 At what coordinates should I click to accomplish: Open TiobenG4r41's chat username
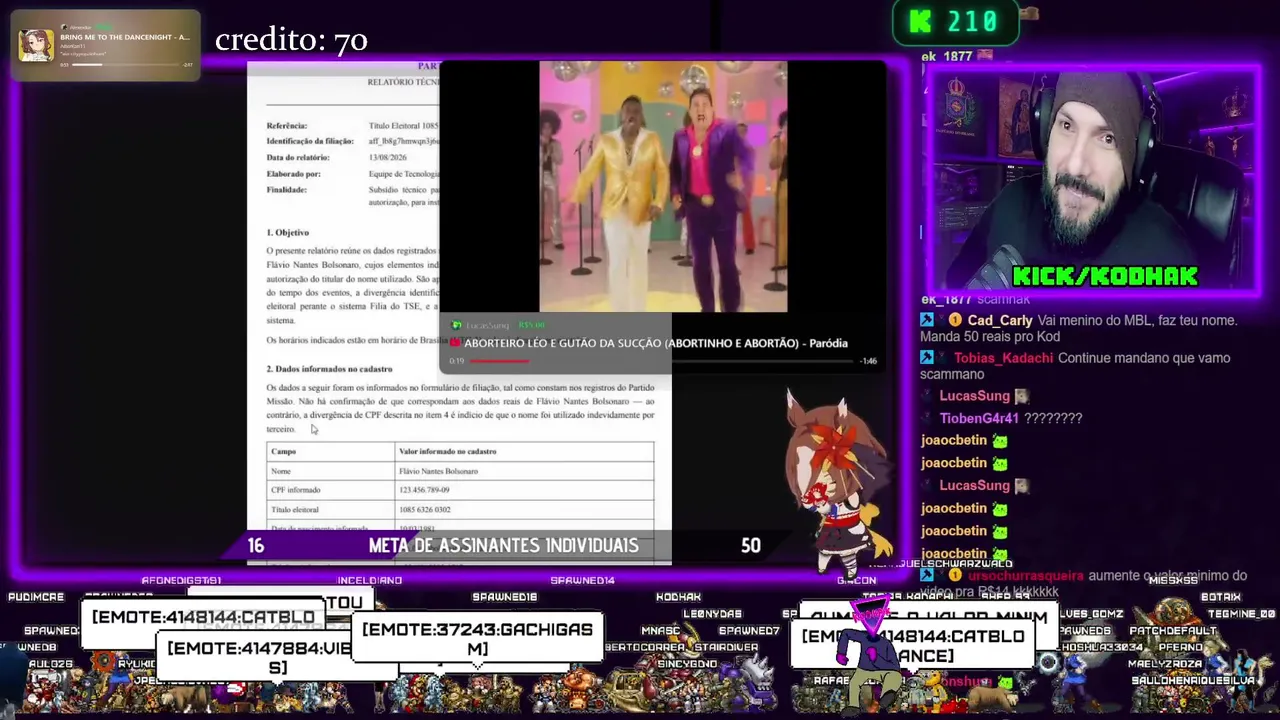click(x=979, y=418)
